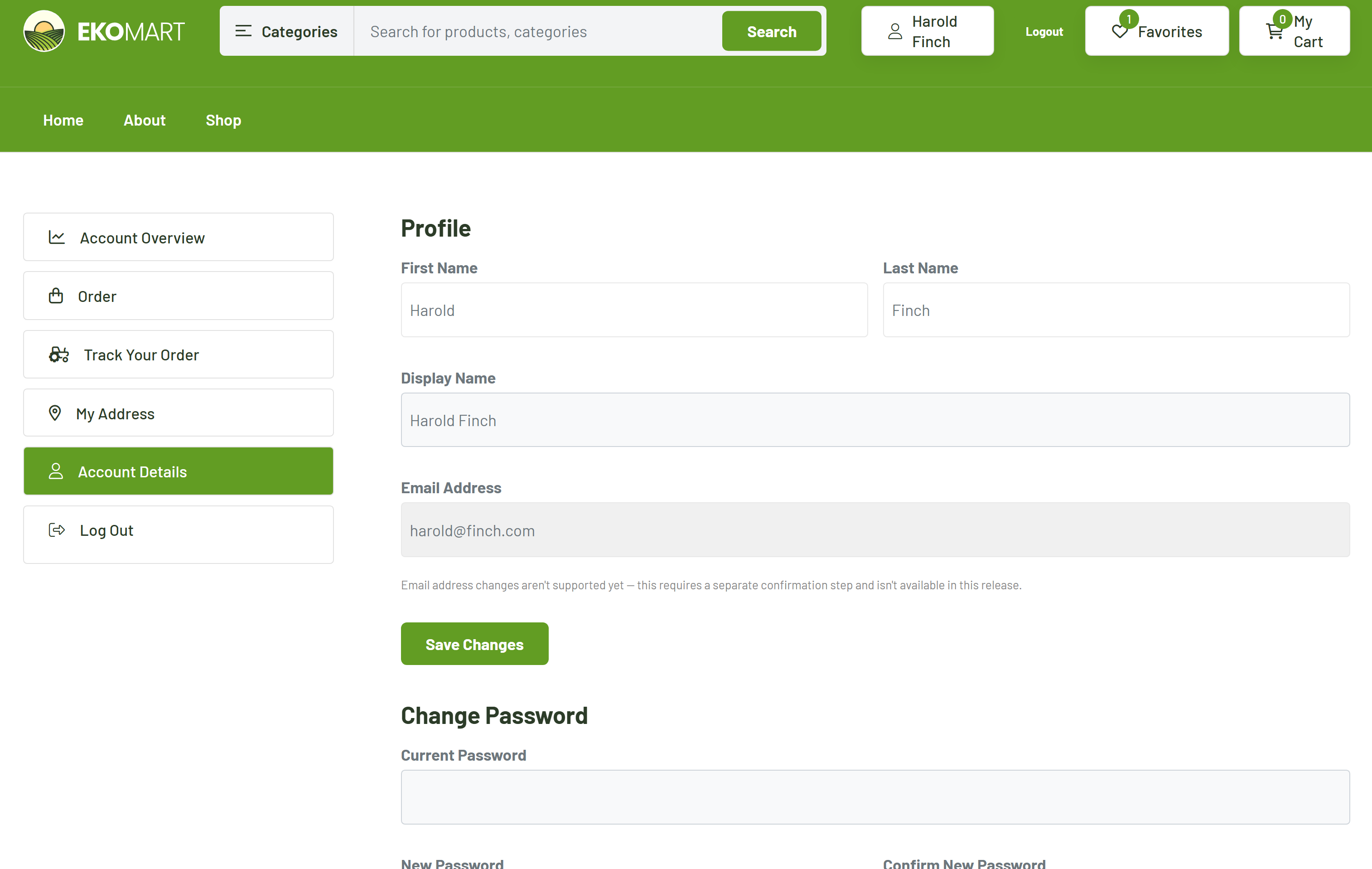1372x869 pixels.
Task: Click the Track Your Order tractor icon
Action: (x=59, y=354)
